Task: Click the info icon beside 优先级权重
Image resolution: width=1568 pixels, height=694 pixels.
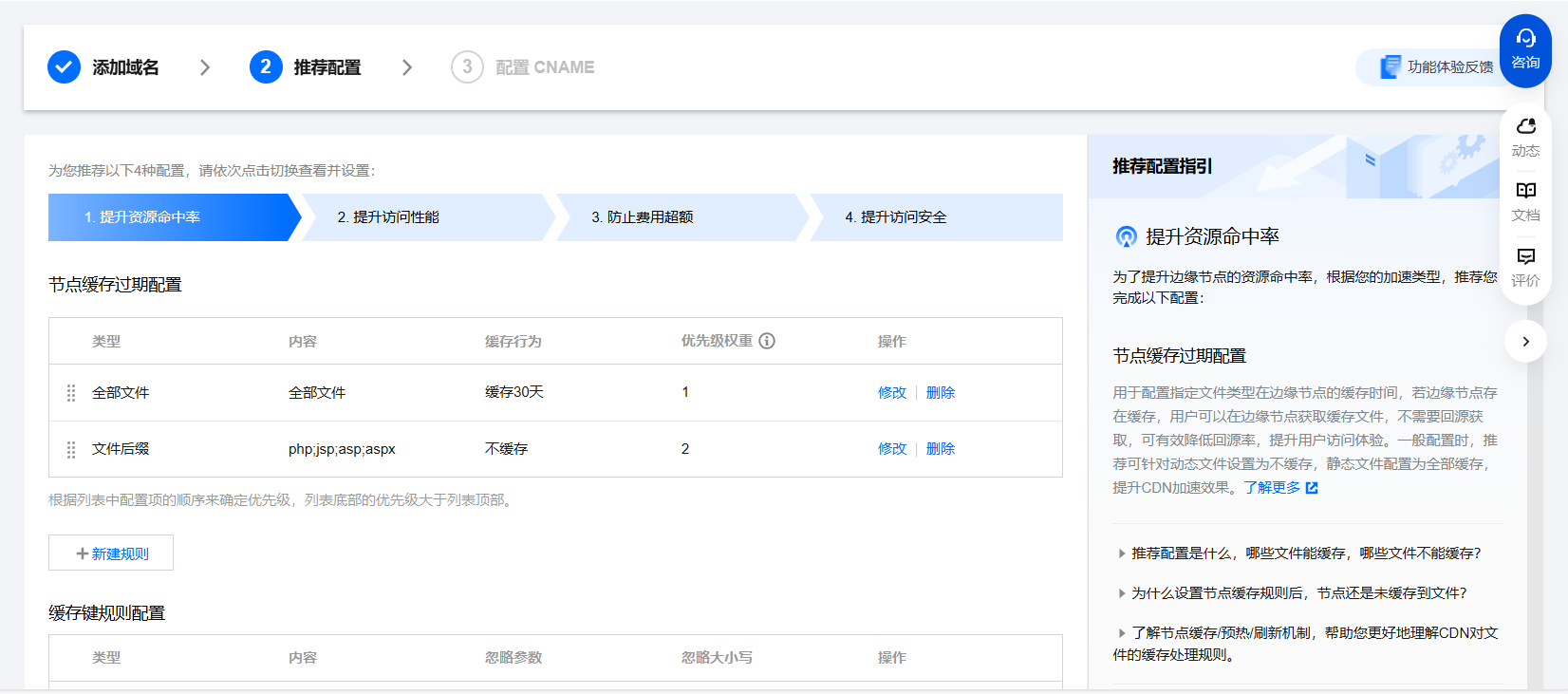Action: pyautogui.click(x=767, y=341)
